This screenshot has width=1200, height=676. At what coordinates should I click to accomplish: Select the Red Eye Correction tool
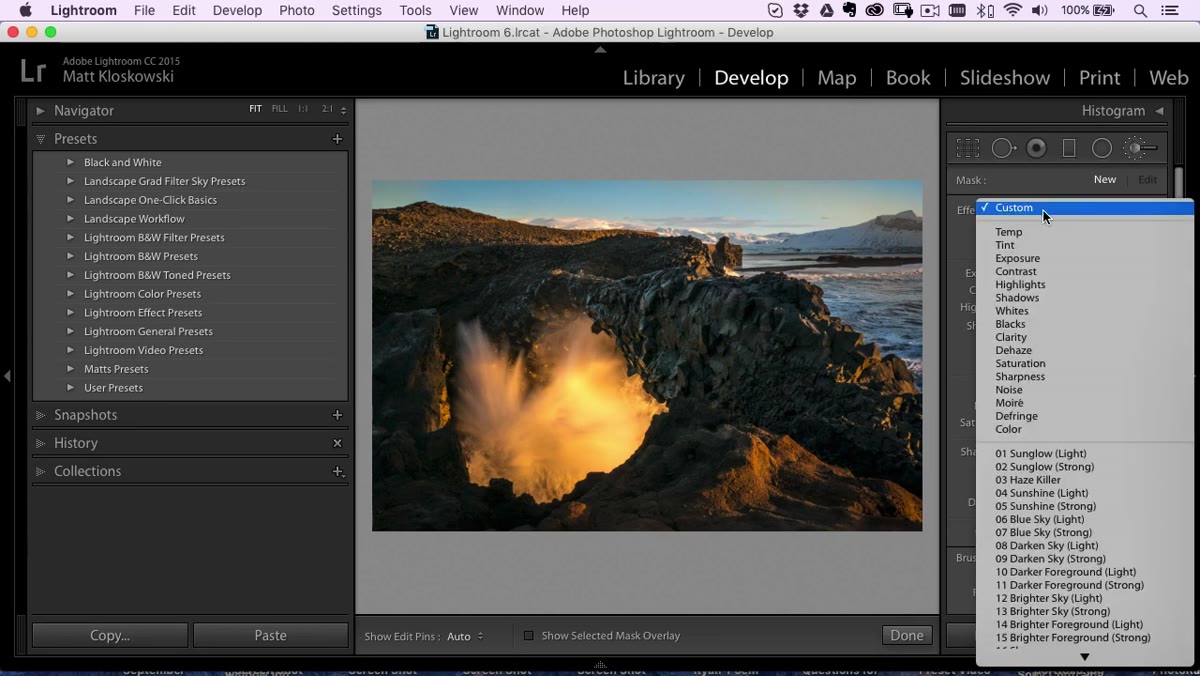(1037, 148)
